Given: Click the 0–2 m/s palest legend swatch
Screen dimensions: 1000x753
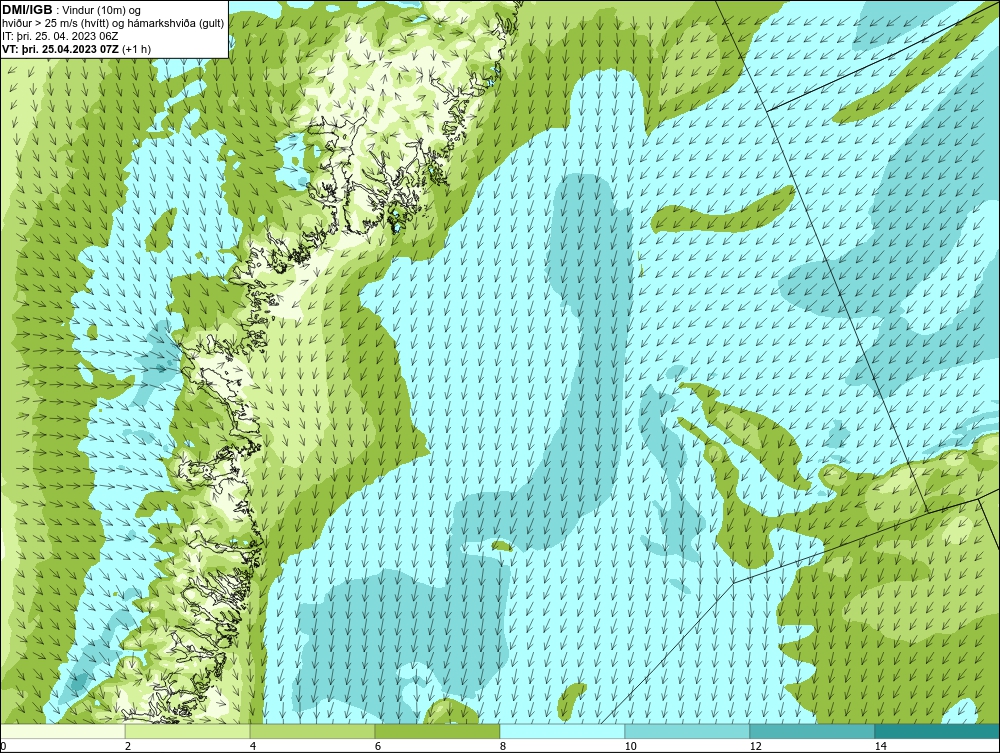Looking at the screenshot, I should (x=62, y=731).
